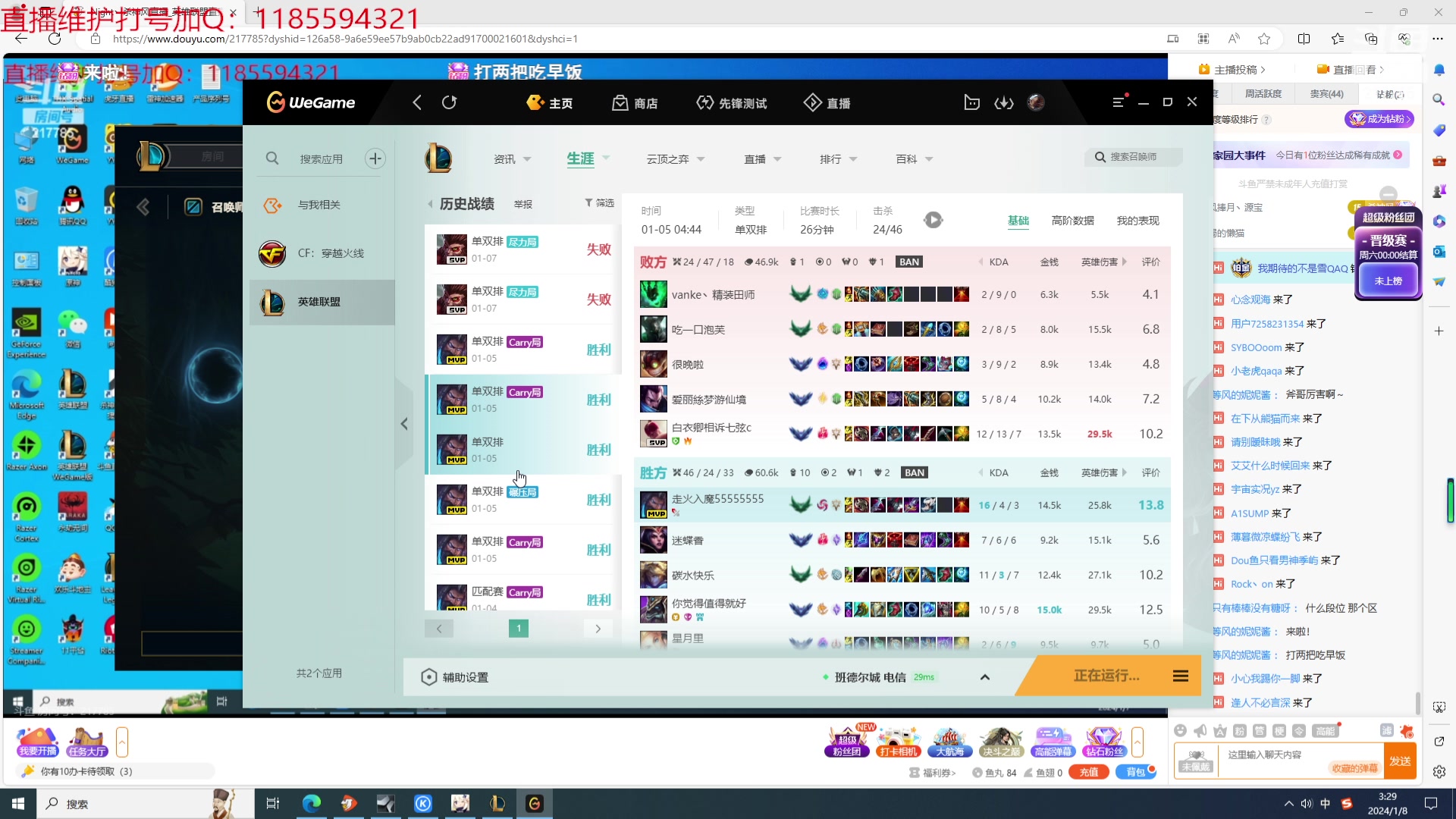This screenshot has height=819, width=1456.
Task: Collapse the match list panel arrow
Action: pyautogui.click(x=404, y=424)
